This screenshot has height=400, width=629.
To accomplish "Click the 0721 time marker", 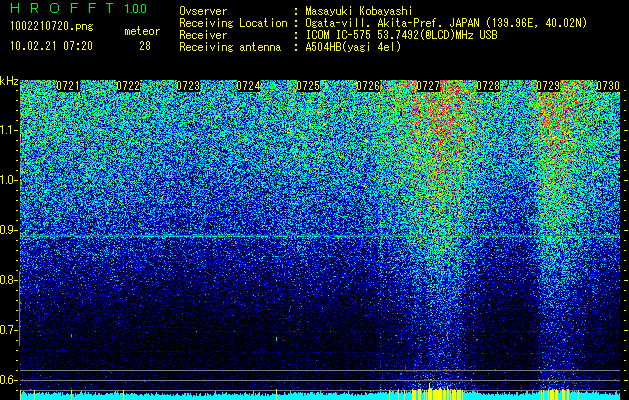I will coord(68,86).
